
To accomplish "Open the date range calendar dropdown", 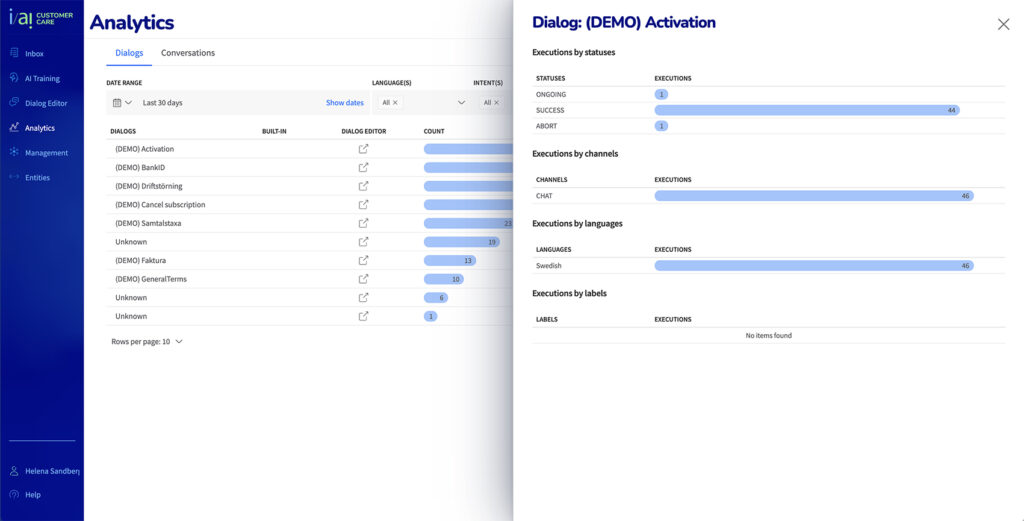I will click(122, 103).
